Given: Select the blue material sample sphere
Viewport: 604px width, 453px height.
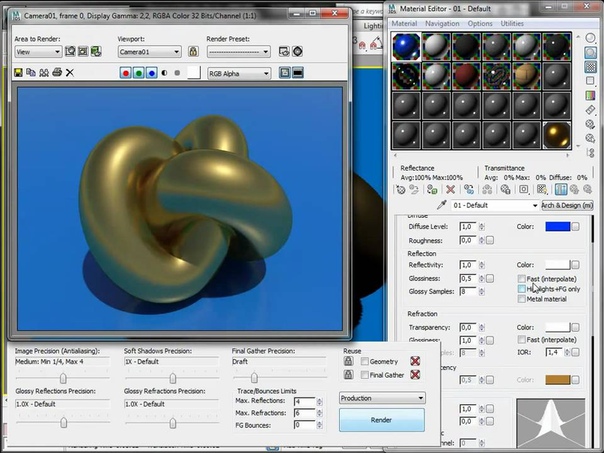Looking at the screenshot, I should point(406,47).
